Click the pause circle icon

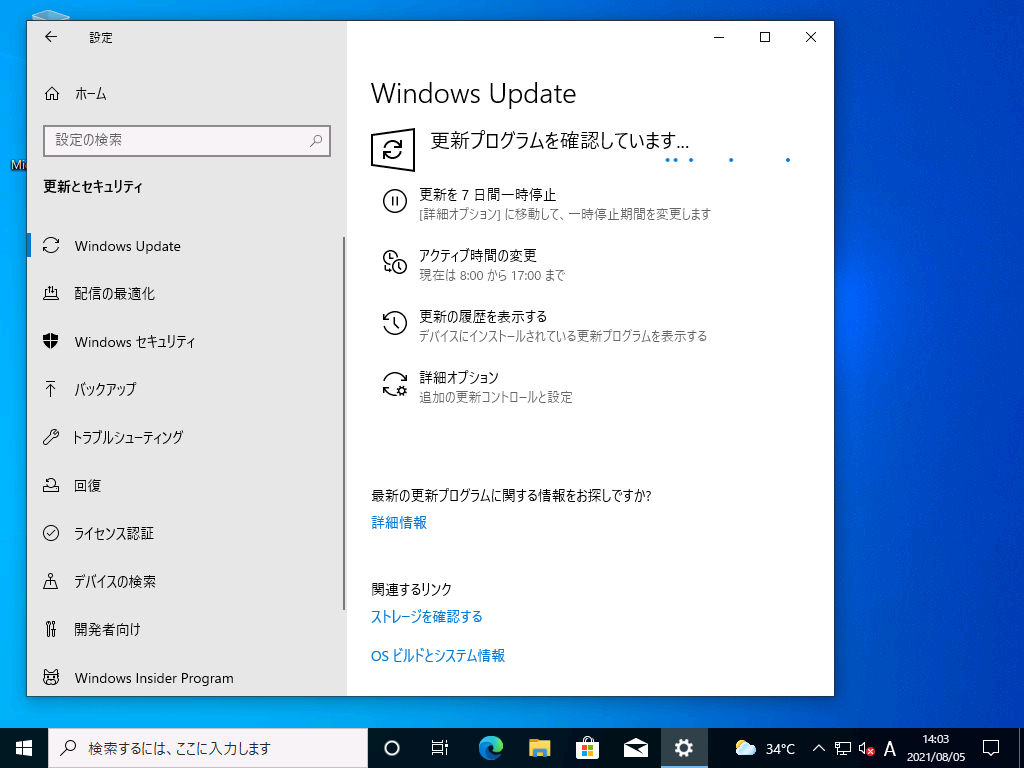pyautogui.click(x=394, y=201)
